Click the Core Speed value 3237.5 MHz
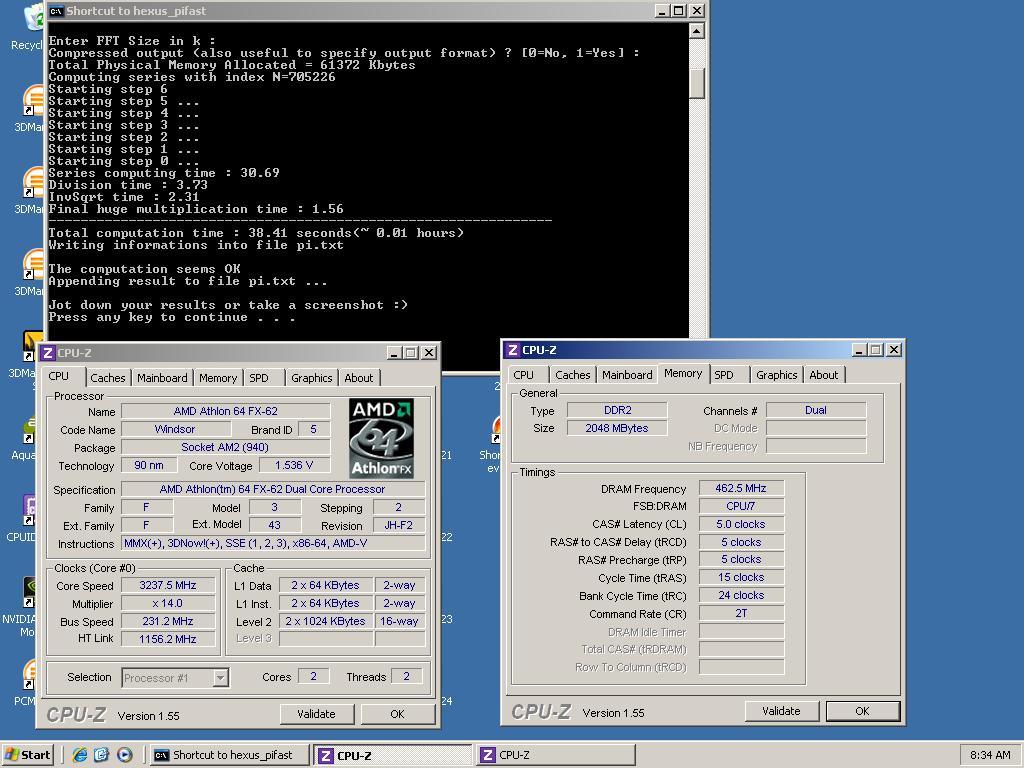 coord(168,585)
